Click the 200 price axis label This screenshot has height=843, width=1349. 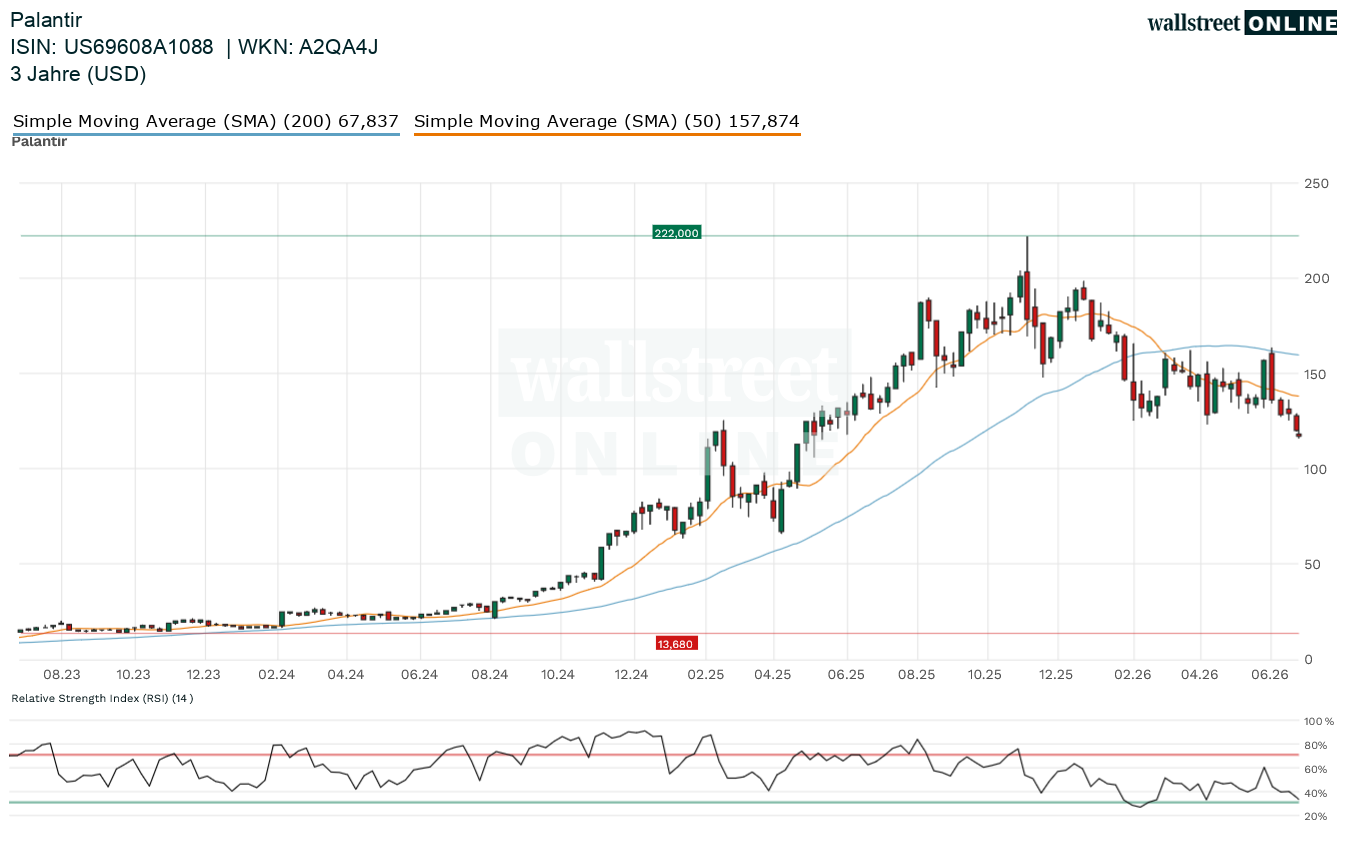coord(1315,278)
